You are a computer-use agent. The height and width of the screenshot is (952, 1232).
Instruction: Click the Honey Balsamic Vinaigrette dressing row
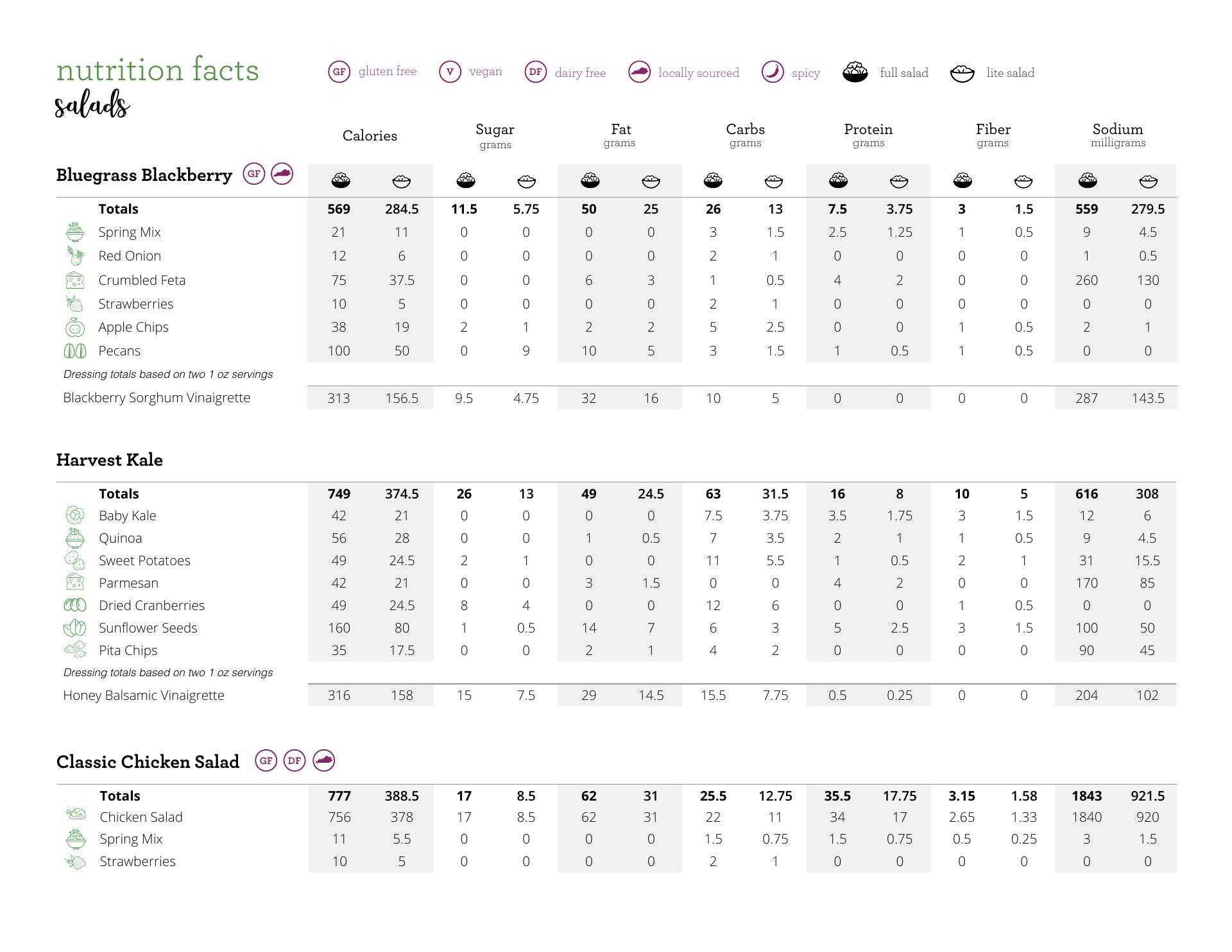coord(144,695)
